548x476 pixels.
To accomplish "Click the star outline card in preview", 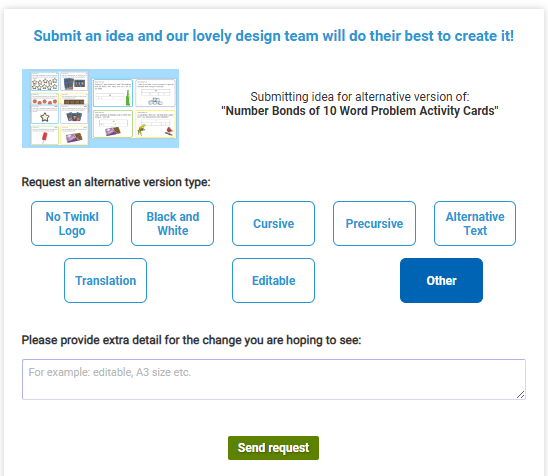I will tap(45, 114).
